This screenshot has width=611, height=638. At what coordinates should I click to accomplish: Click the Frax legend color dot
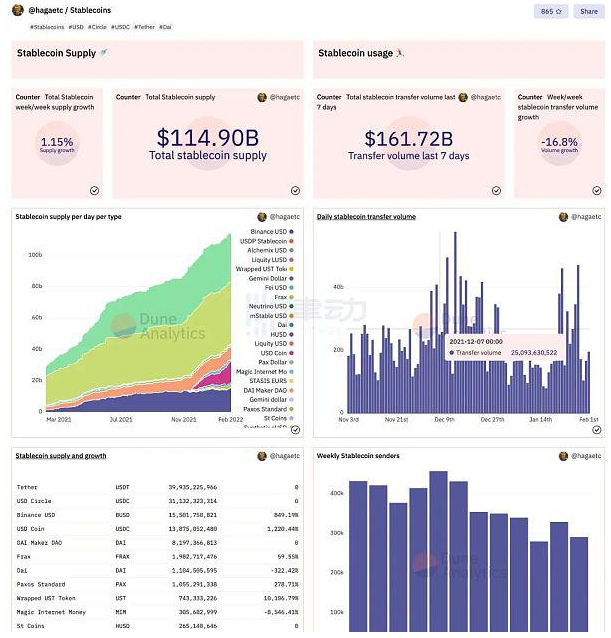click(x=292, y=297)
